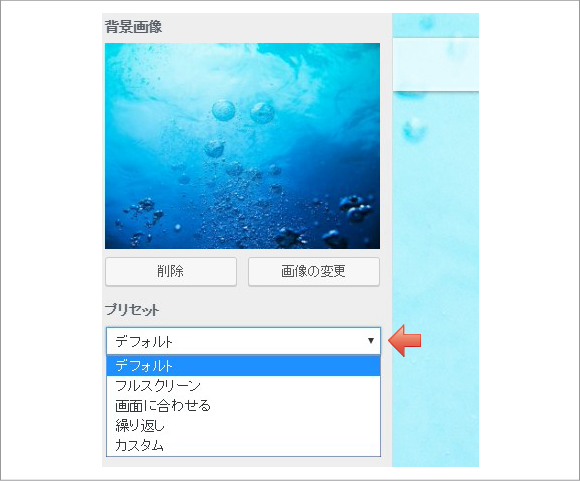Click the pair of large bubbles in the thumbnail

coord(243,112)
